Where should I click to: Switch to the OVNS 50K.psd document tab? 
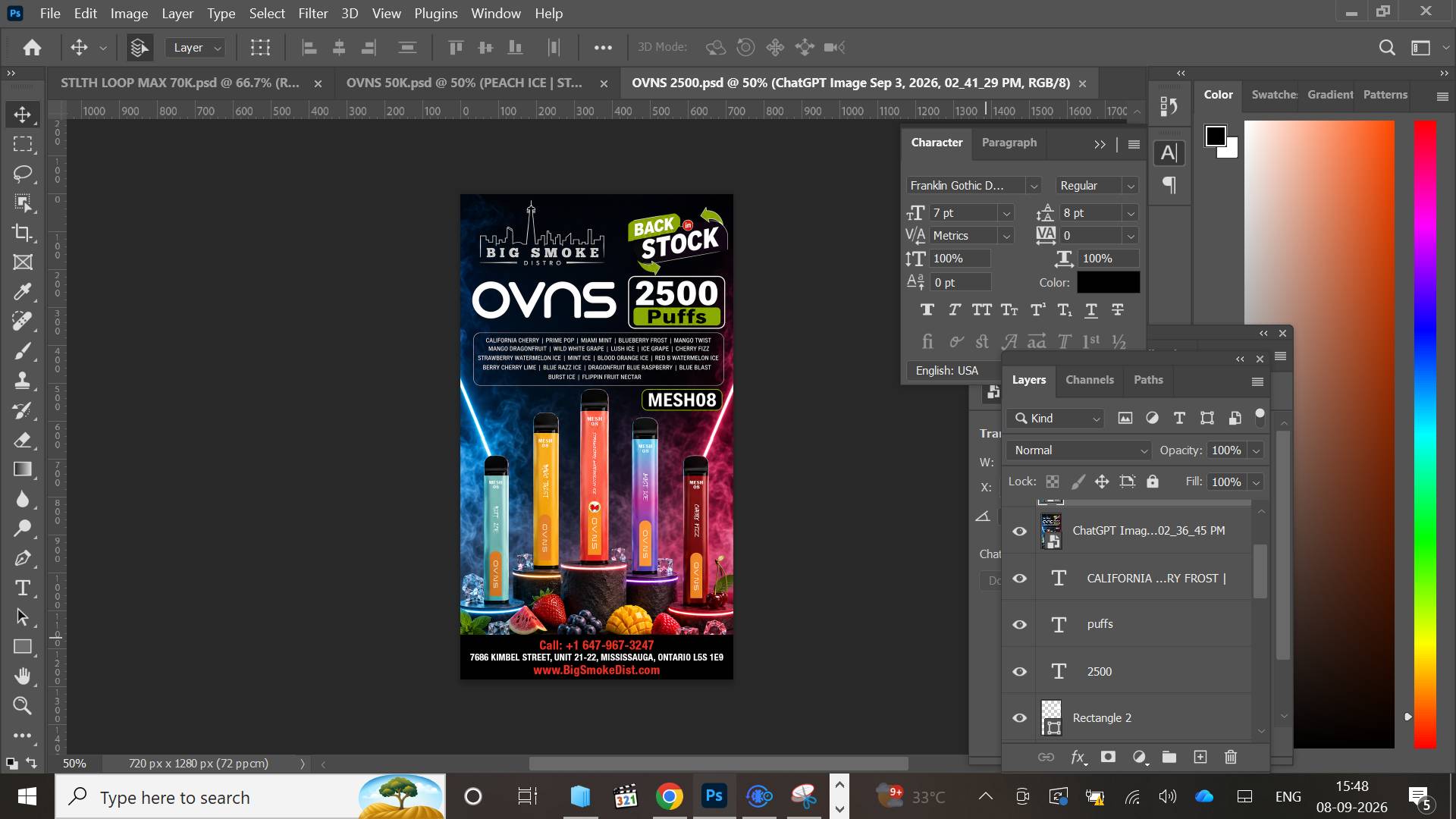pos(464,83)
